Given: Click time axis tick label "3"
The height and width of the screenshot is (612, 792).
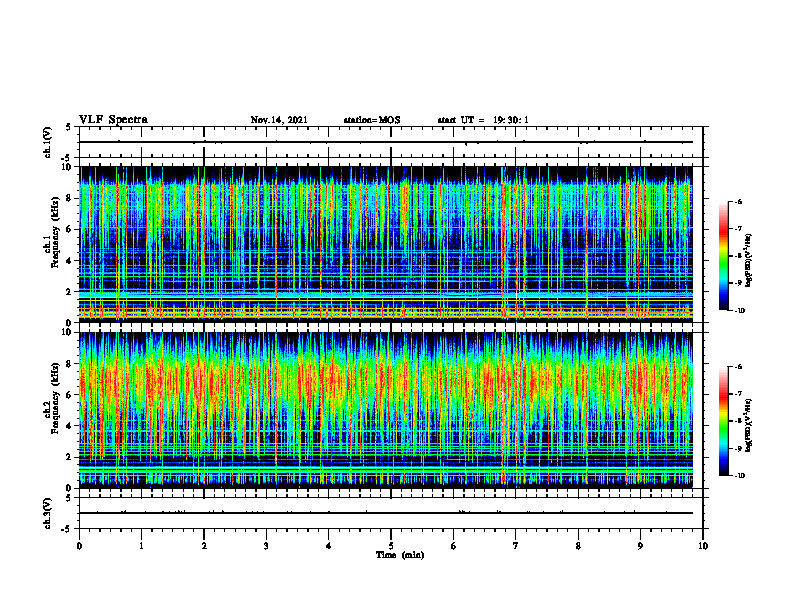Looking at the screenshot, I should pos(266,546).
